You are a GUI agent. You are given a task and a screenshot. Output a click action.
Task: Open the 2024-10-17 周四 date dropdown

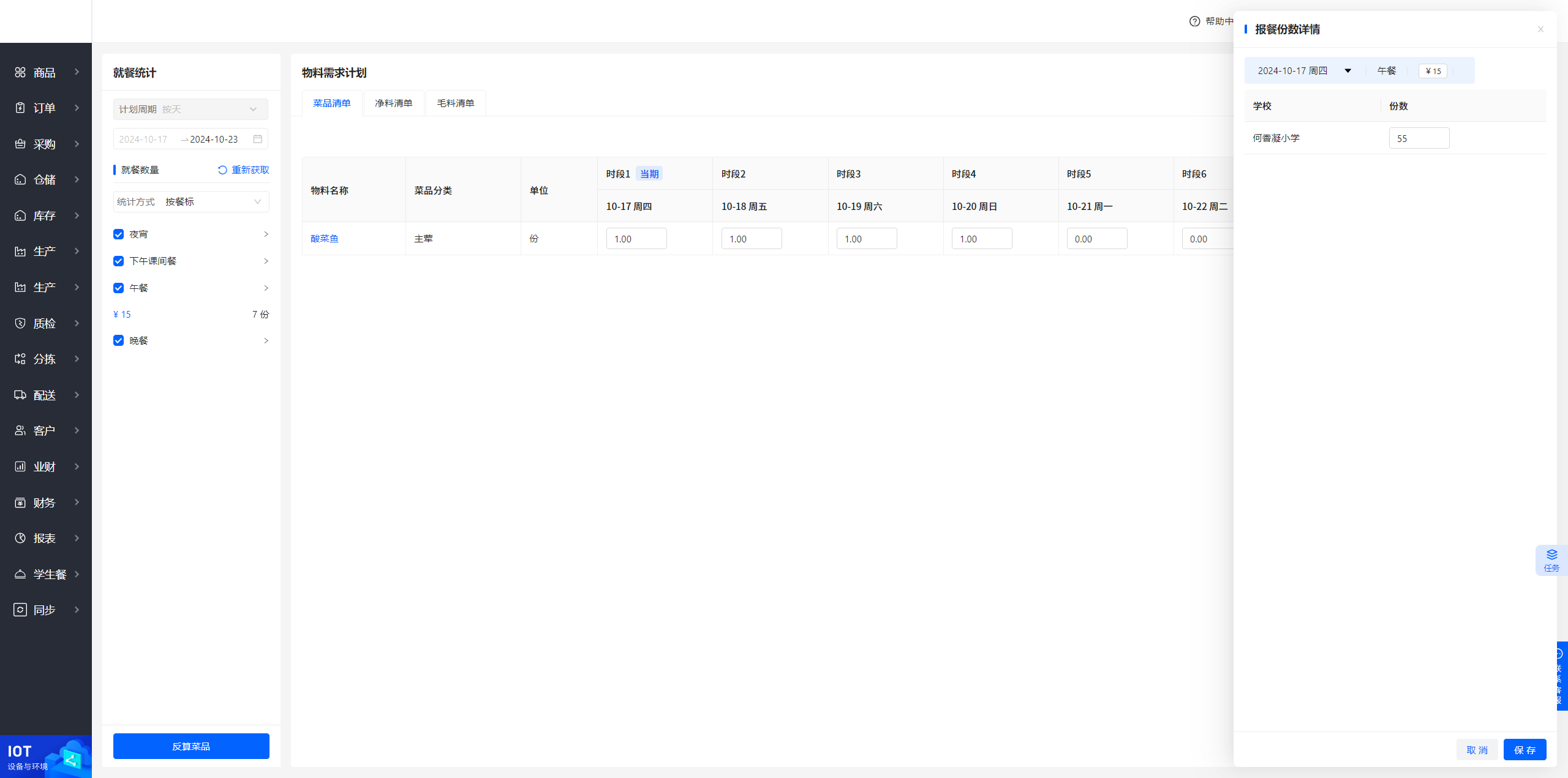(1304, 71)
